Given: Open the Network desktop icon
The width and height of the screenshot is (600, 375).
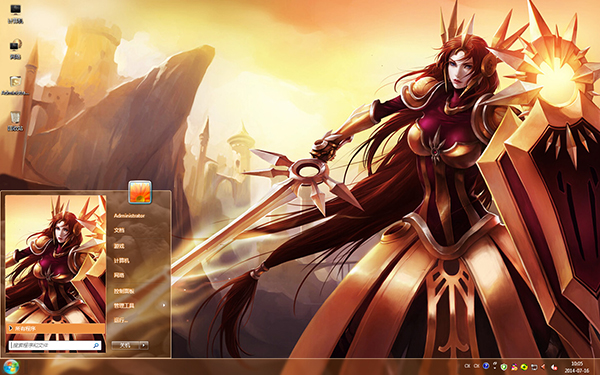Looking at the screenshot, I should coord(15,50).
